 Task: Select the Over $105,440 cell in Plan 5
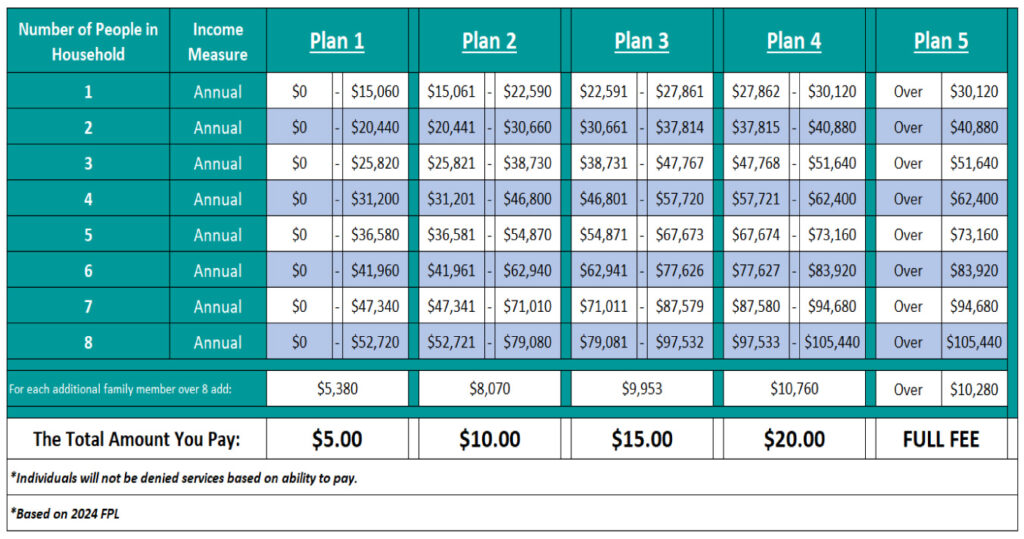pos(941,342)
